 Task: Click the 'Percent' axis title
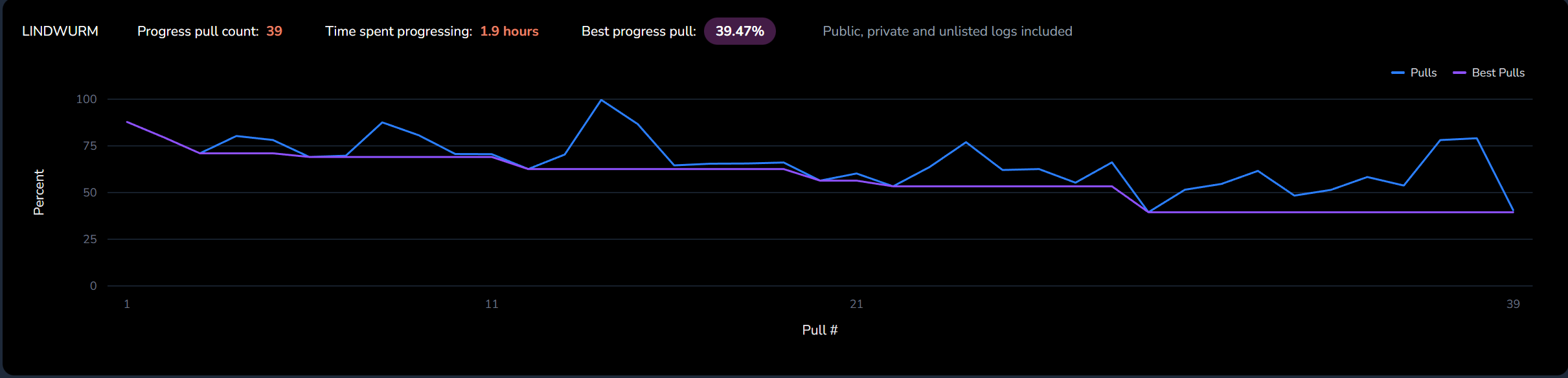tap(39, 193)
